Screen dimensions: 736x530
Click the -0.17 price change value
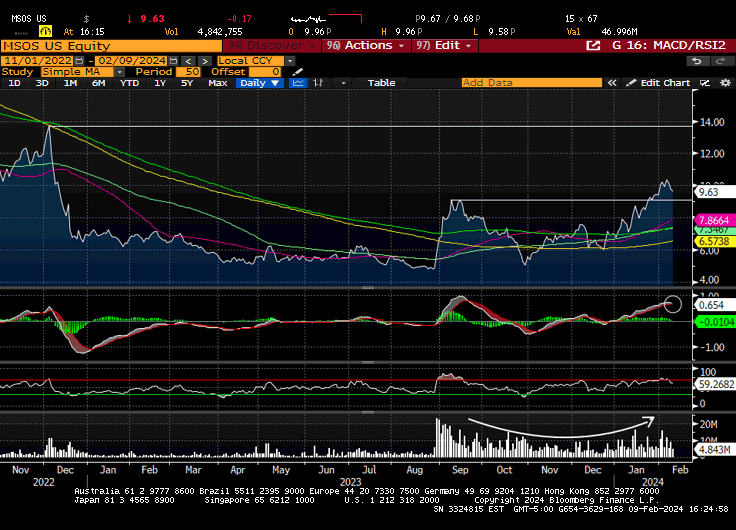tap(239, 19)
